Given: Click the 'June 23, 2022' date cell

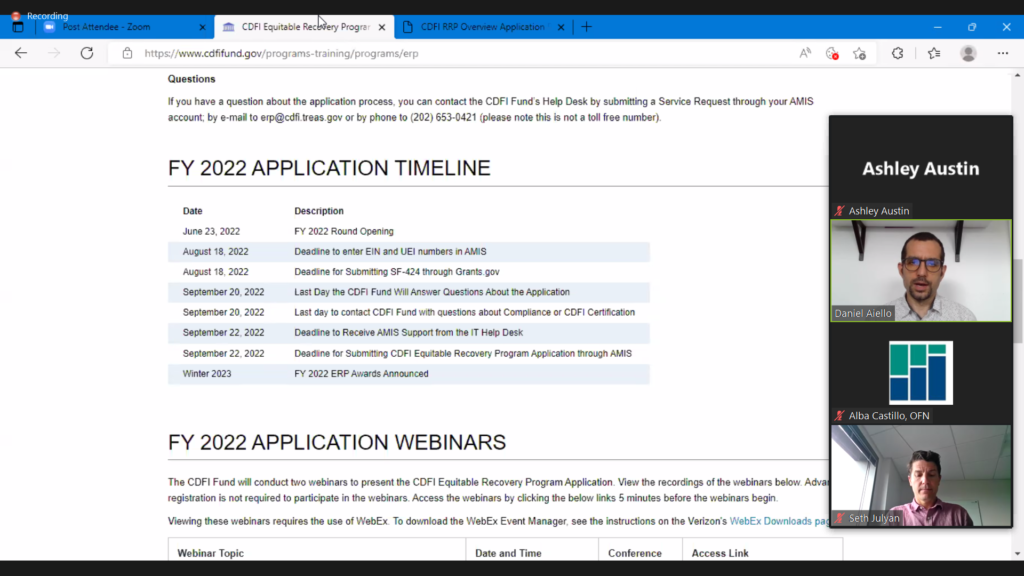Looking at the screenshot, I should point(211,231).
